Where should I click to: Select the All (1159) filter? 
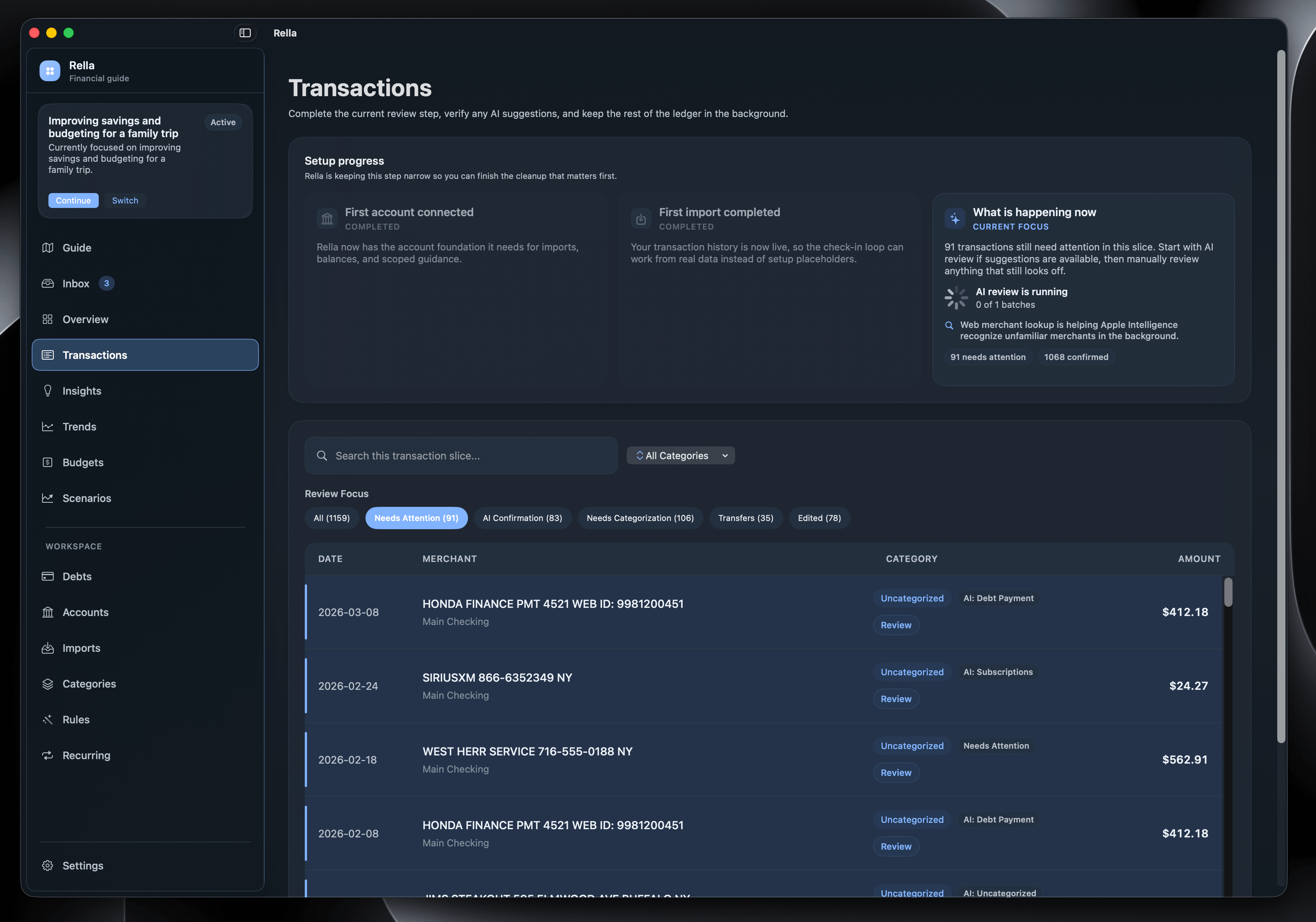[x=331, y=518]
